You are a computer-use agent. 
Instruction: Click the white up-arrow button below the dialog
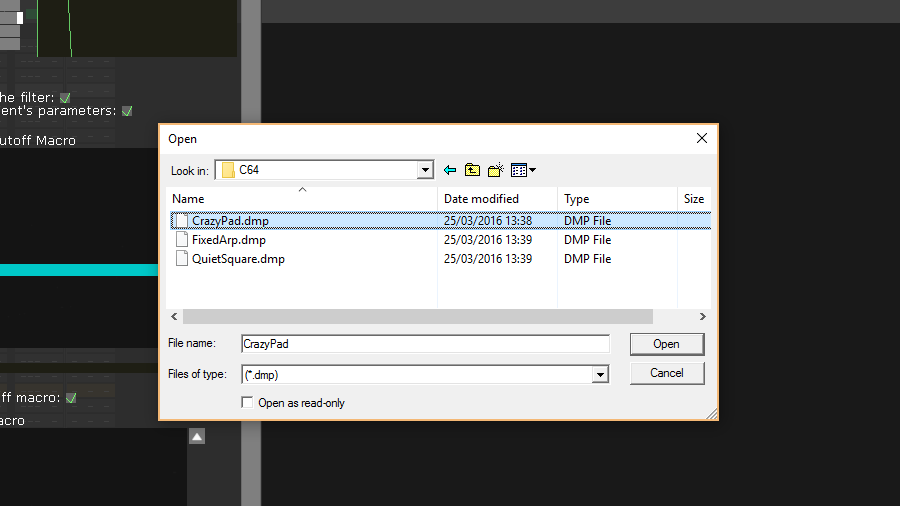pos(197,437)
